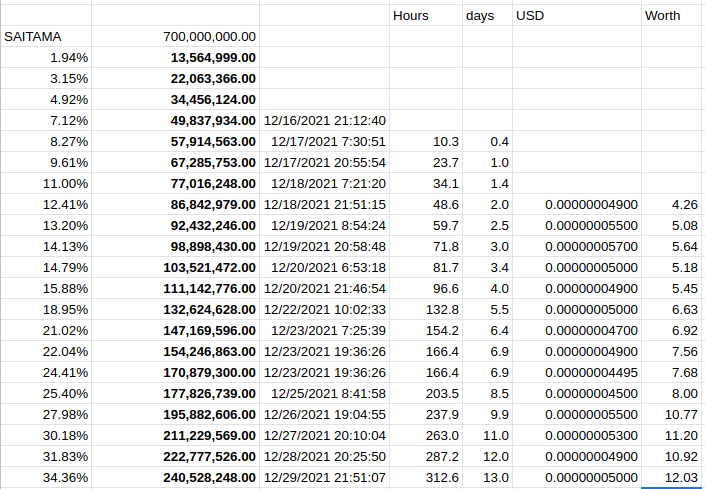Click the 92,432,246.00 amount cell
705x489 pixels.
[x=175, y=225]
